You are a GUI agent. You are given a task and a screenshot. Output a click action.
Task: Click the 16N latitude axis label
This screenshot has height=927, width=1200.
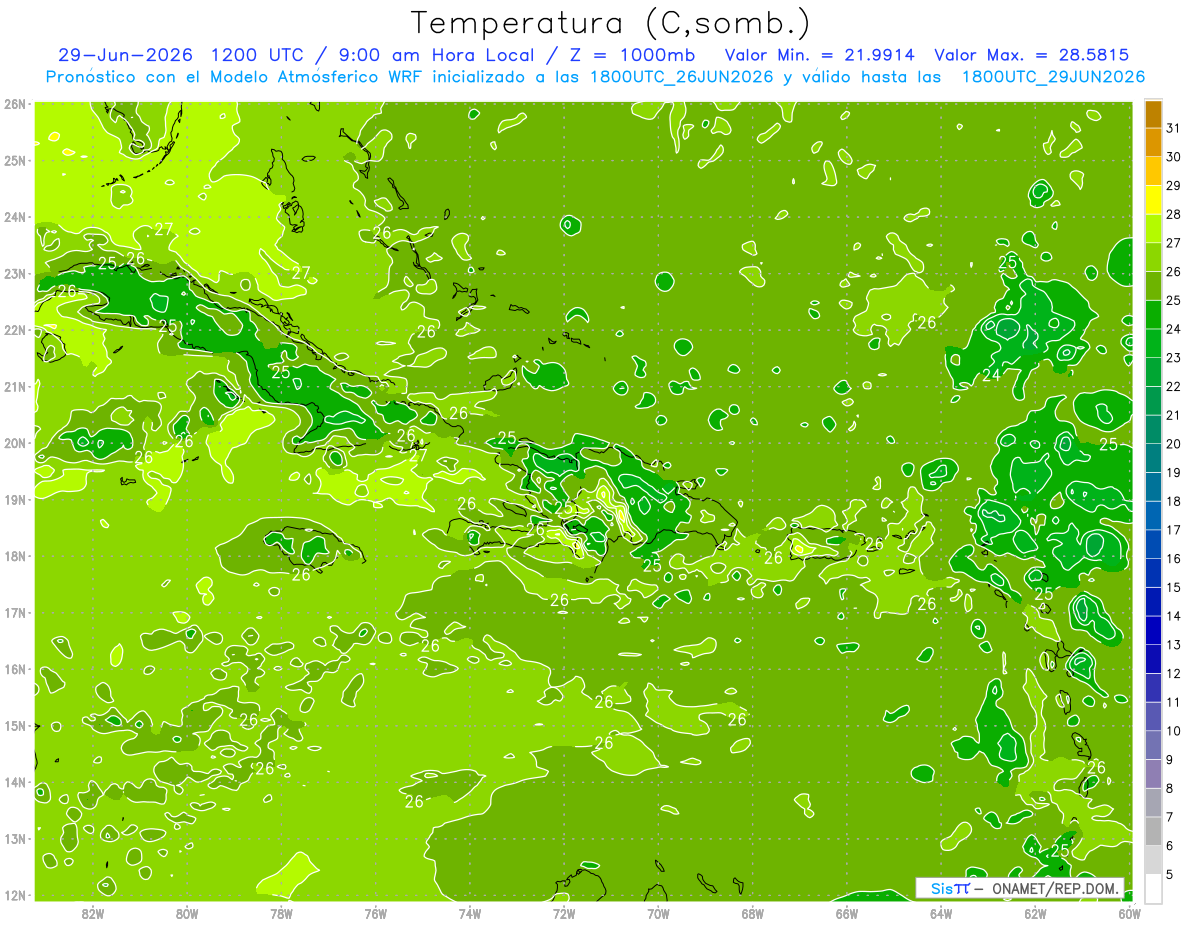coord(15,669)
